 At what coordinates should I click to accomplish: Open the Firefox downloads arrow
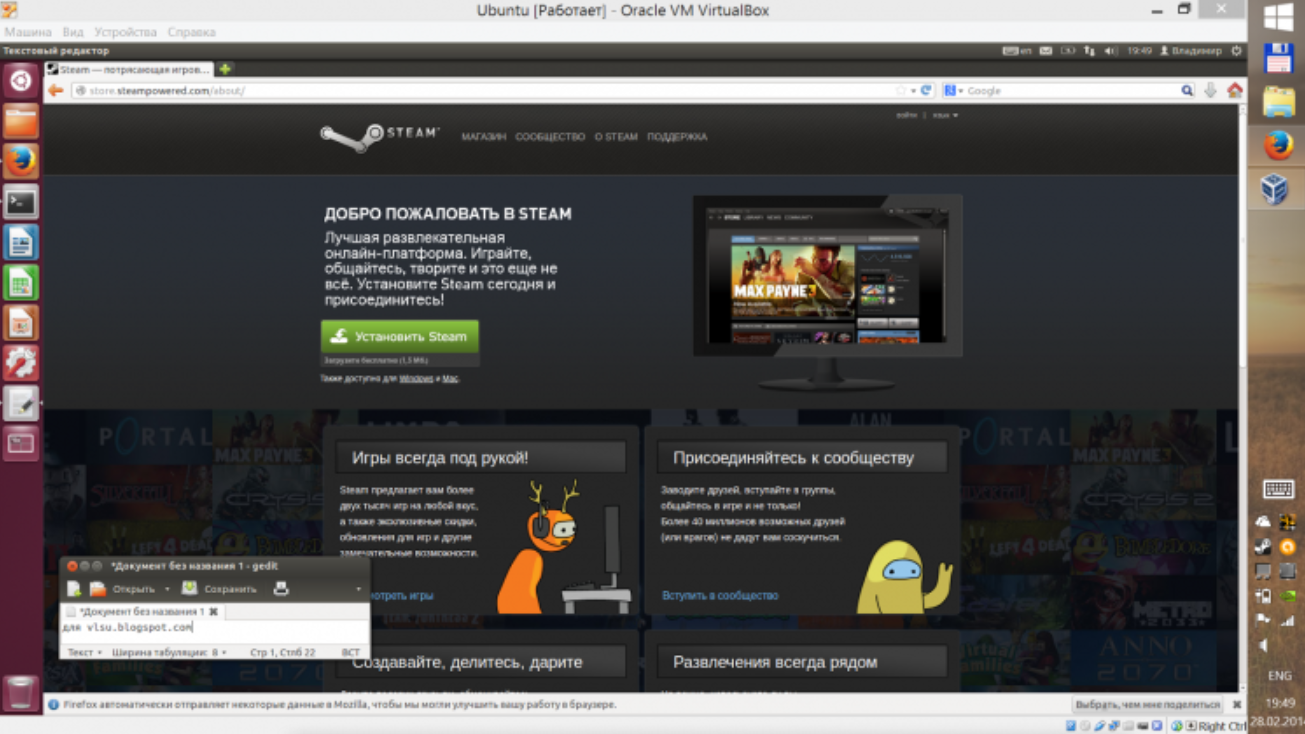pyautogui.click(x=1210, y=90)
